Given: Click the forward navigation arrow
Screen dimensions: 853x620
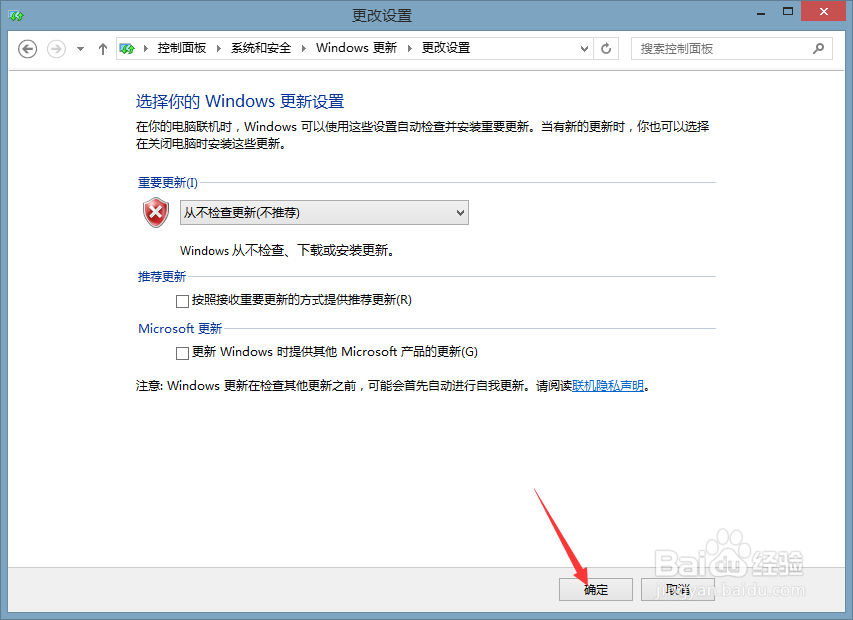Looking at the screenshot, I should point(56,49).
